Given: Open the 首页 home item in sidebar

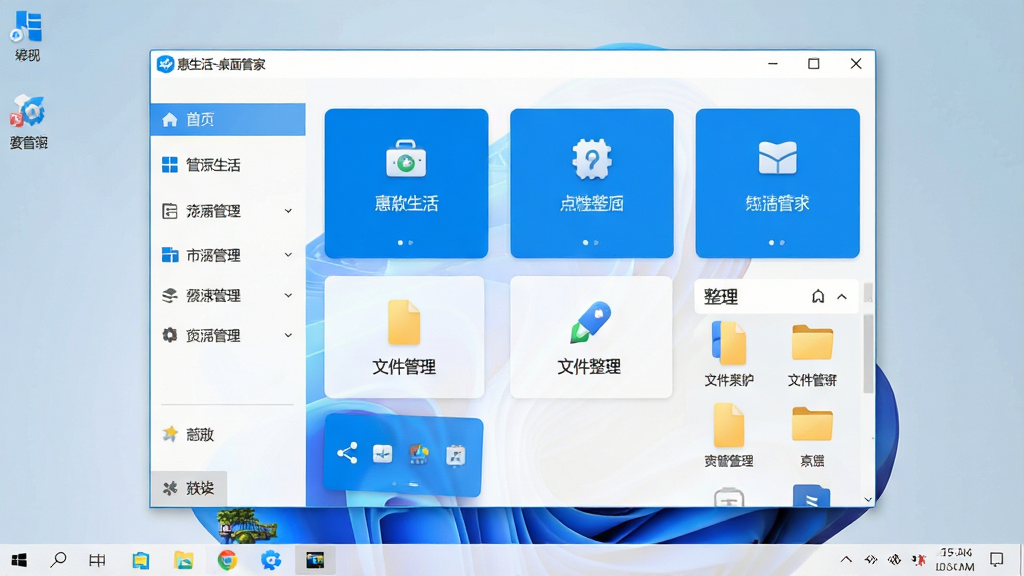Looking at the screenshot, I should (227, 120).
